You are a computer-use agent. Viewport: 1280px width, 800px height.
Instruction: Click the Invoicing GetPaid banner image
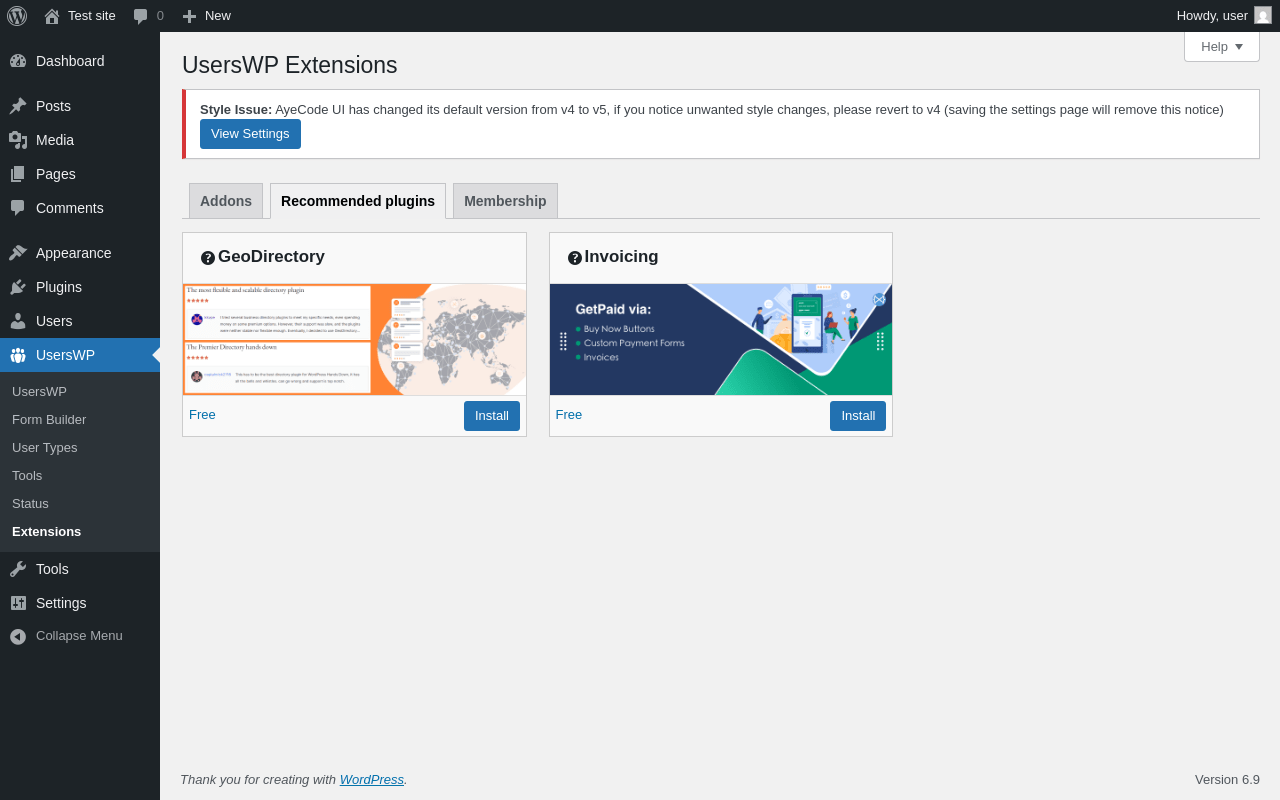(721, 340)
